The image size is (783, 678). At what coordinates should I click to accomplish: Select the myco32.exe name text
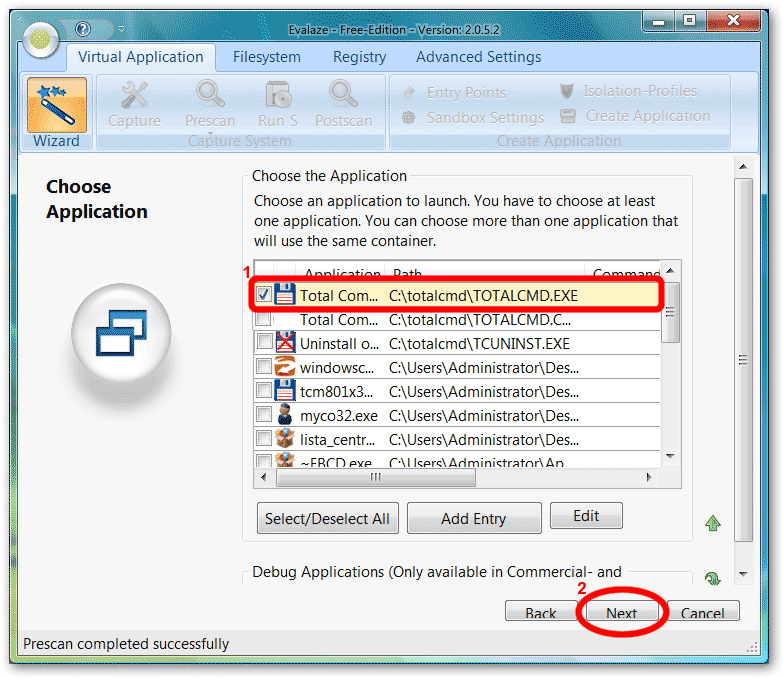coord(339,415)
